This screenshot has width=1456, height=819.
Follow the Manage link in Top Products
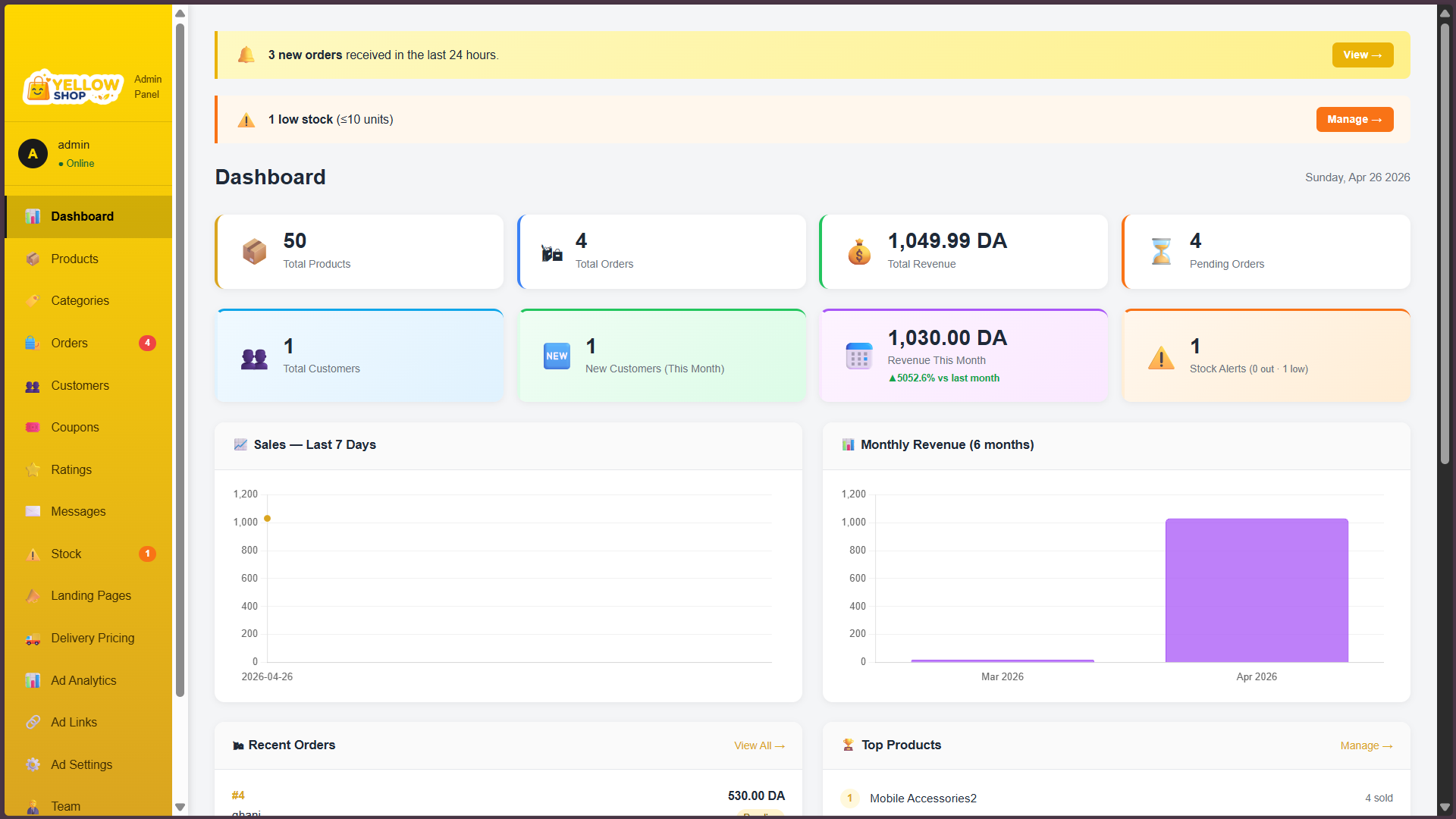[1366, 746]
